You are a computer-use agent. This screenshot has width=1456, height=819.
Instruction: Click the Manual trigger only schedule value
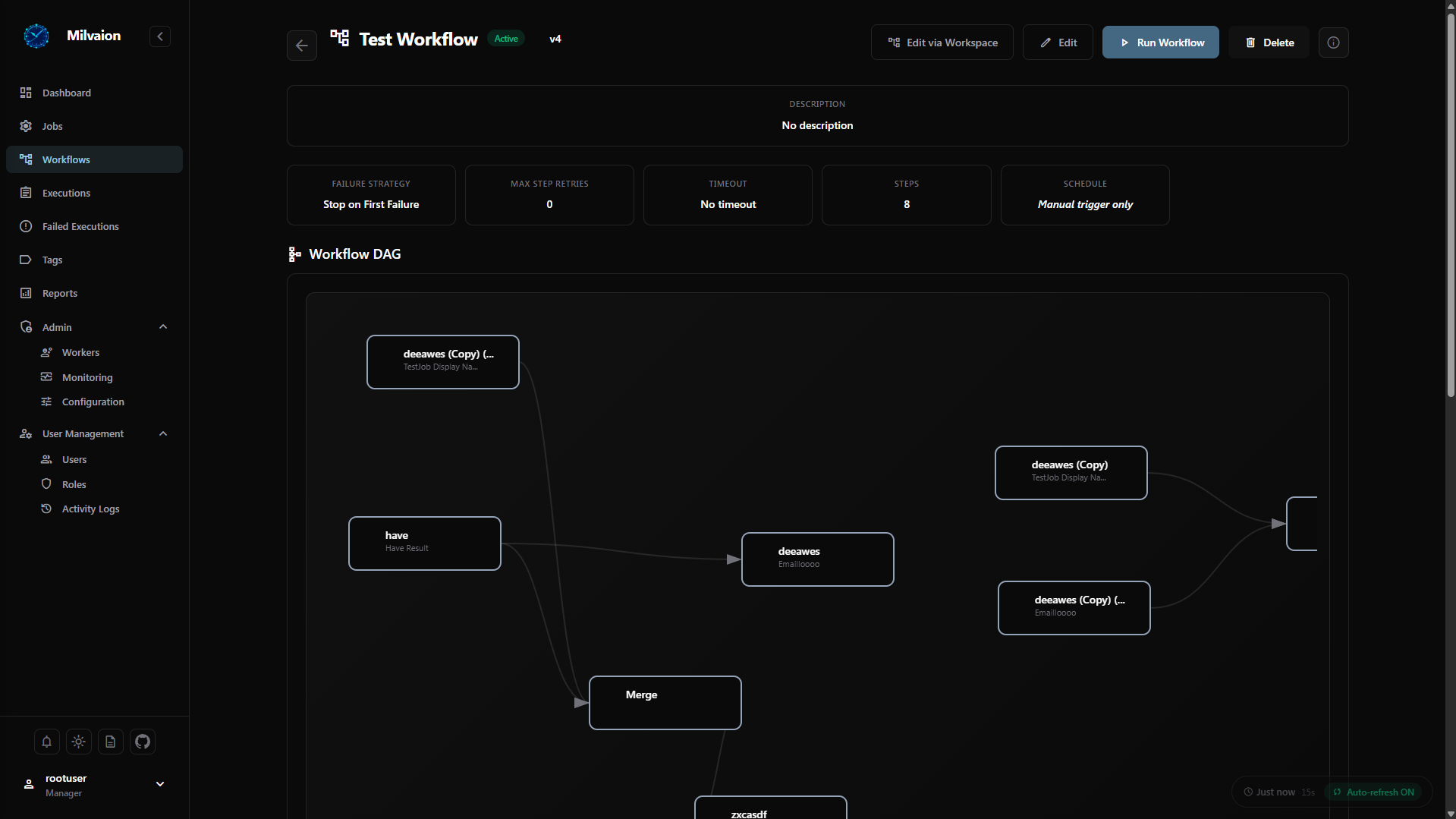1085,204
